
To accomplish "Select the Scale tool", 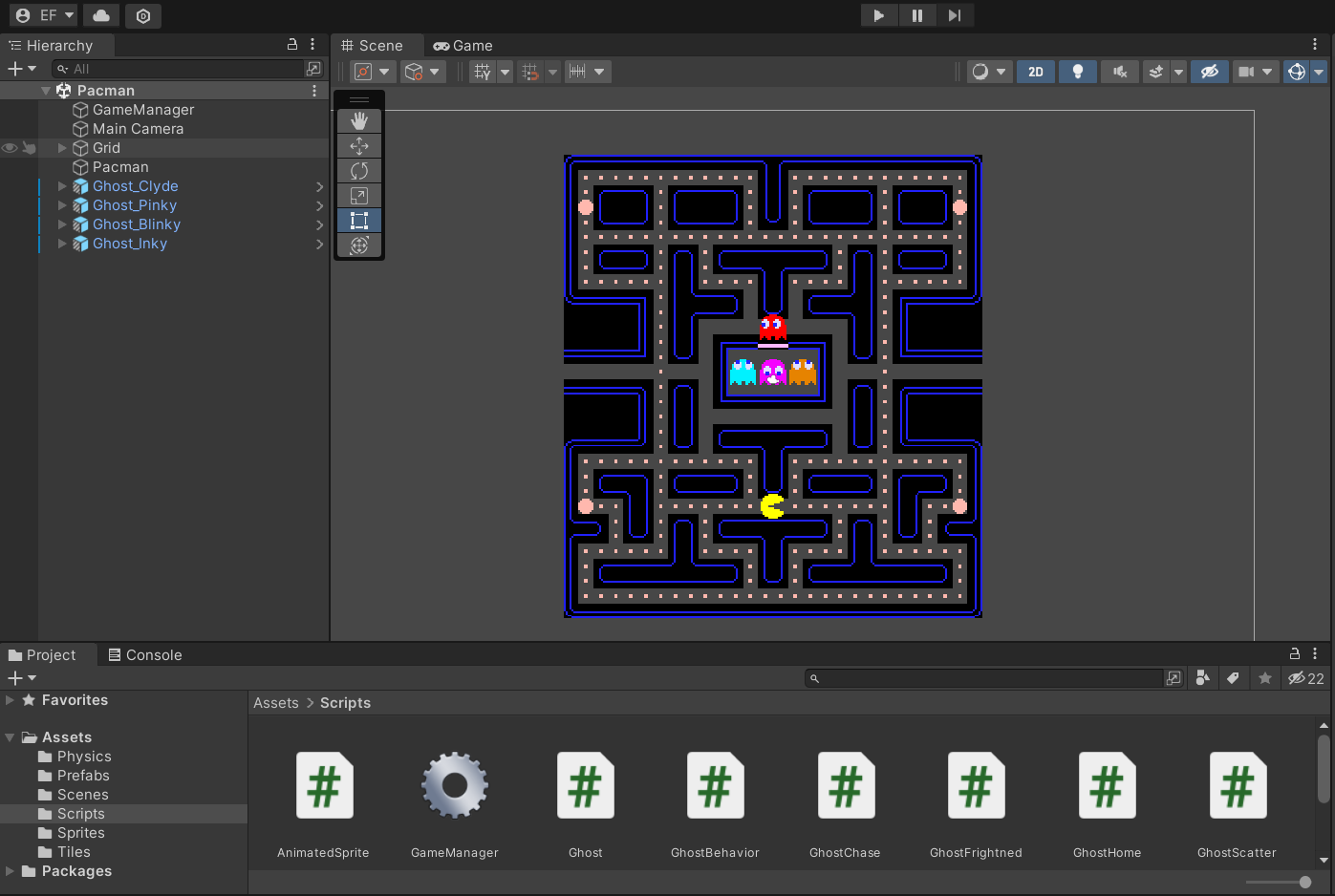I will pyautogui.click(x=359, y=195).
